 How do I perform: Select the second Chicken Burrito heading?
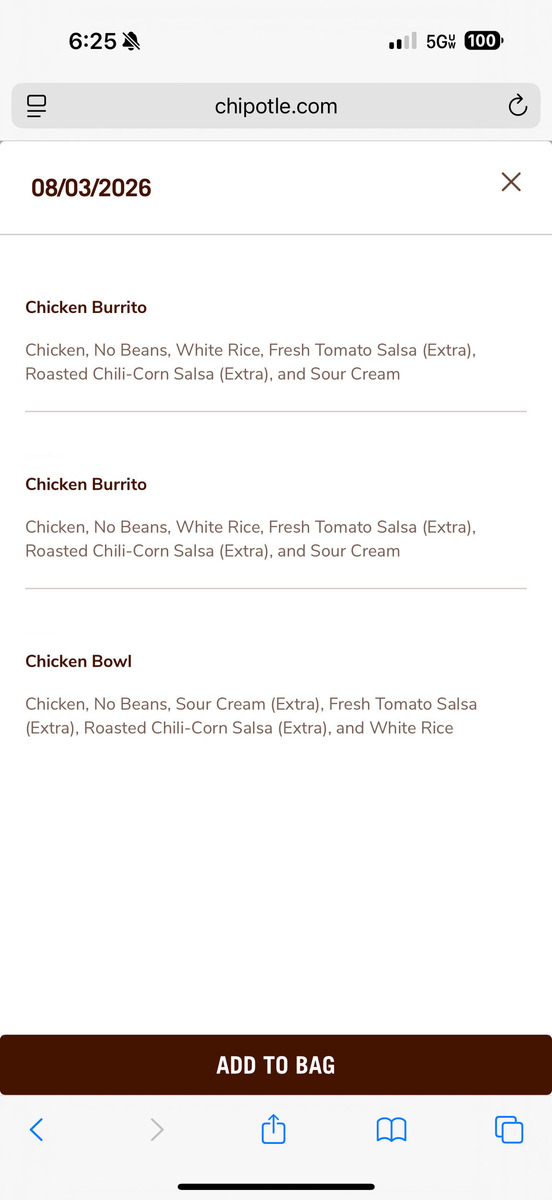[86, 484]
